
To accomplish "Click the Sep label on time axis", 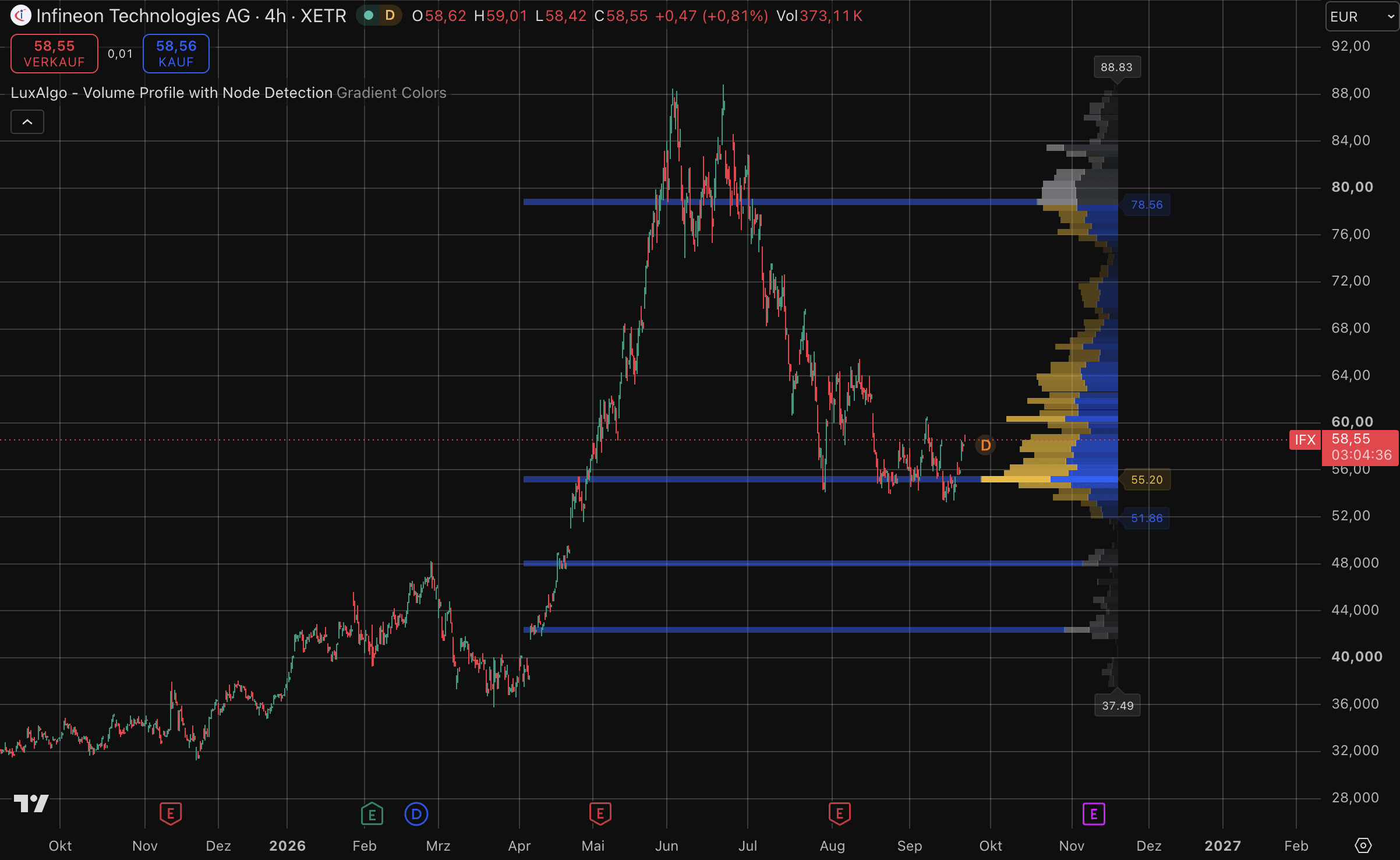I will click(909, 845).
